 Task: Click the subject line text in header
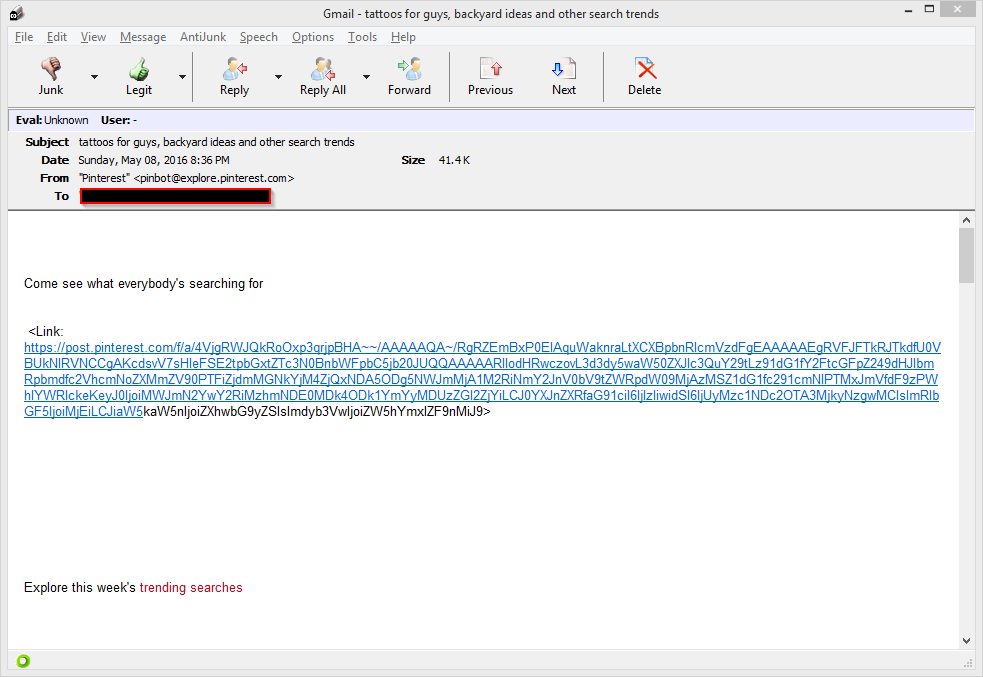(x=216, y=142)
